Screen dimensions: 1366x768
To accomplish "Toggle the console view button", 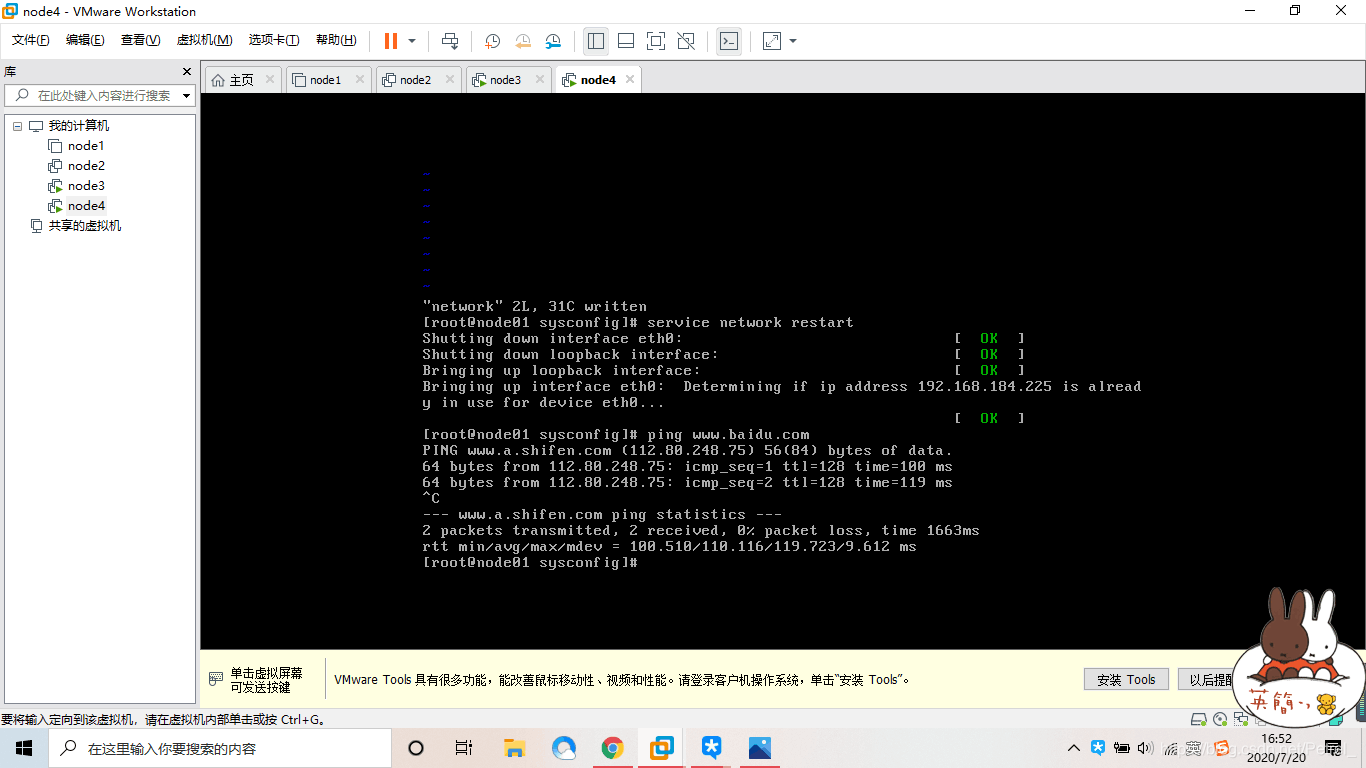I will [x=729, y=41].
